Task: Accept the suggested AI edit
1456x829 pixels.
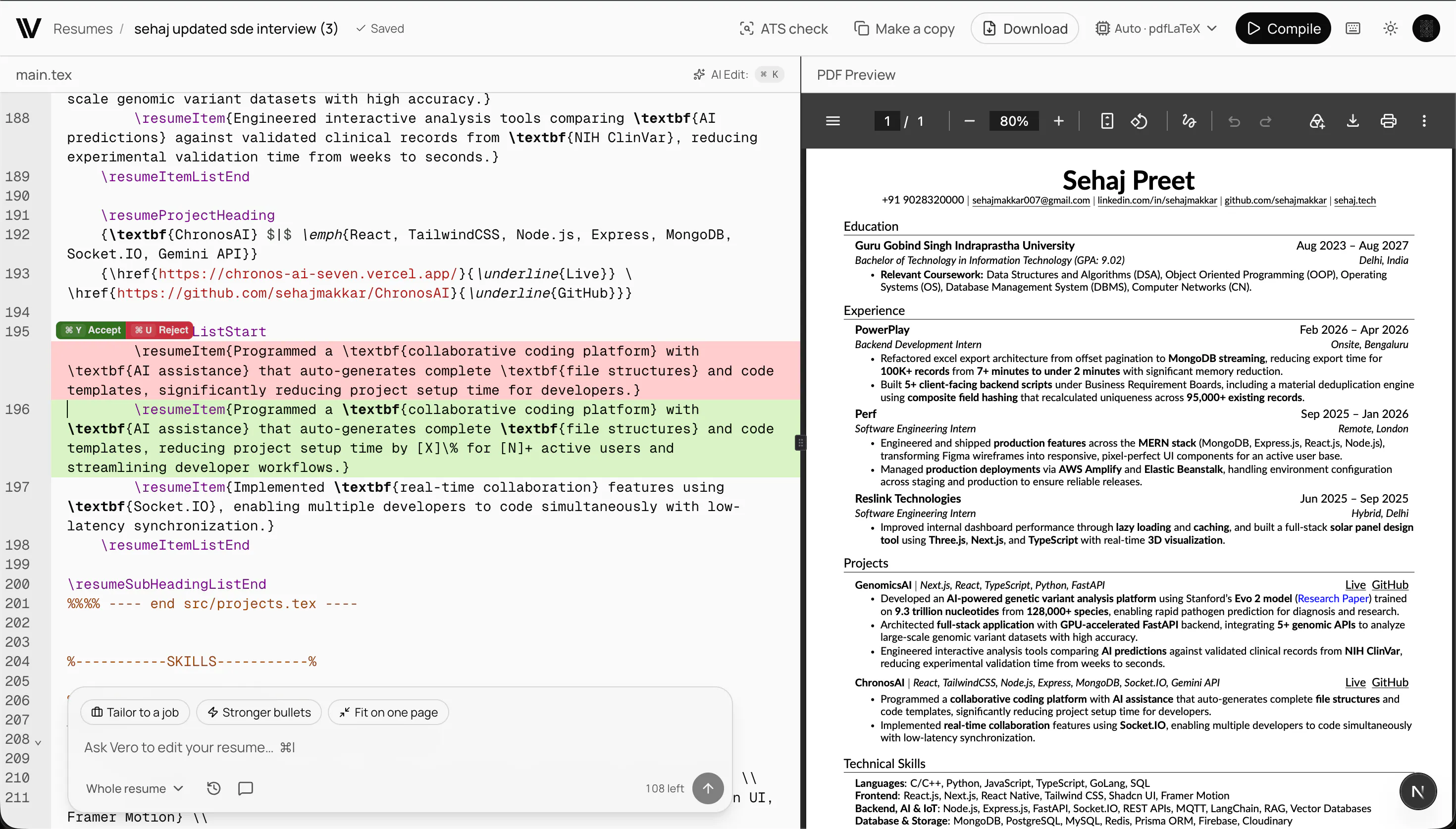Action: [91, 330]
